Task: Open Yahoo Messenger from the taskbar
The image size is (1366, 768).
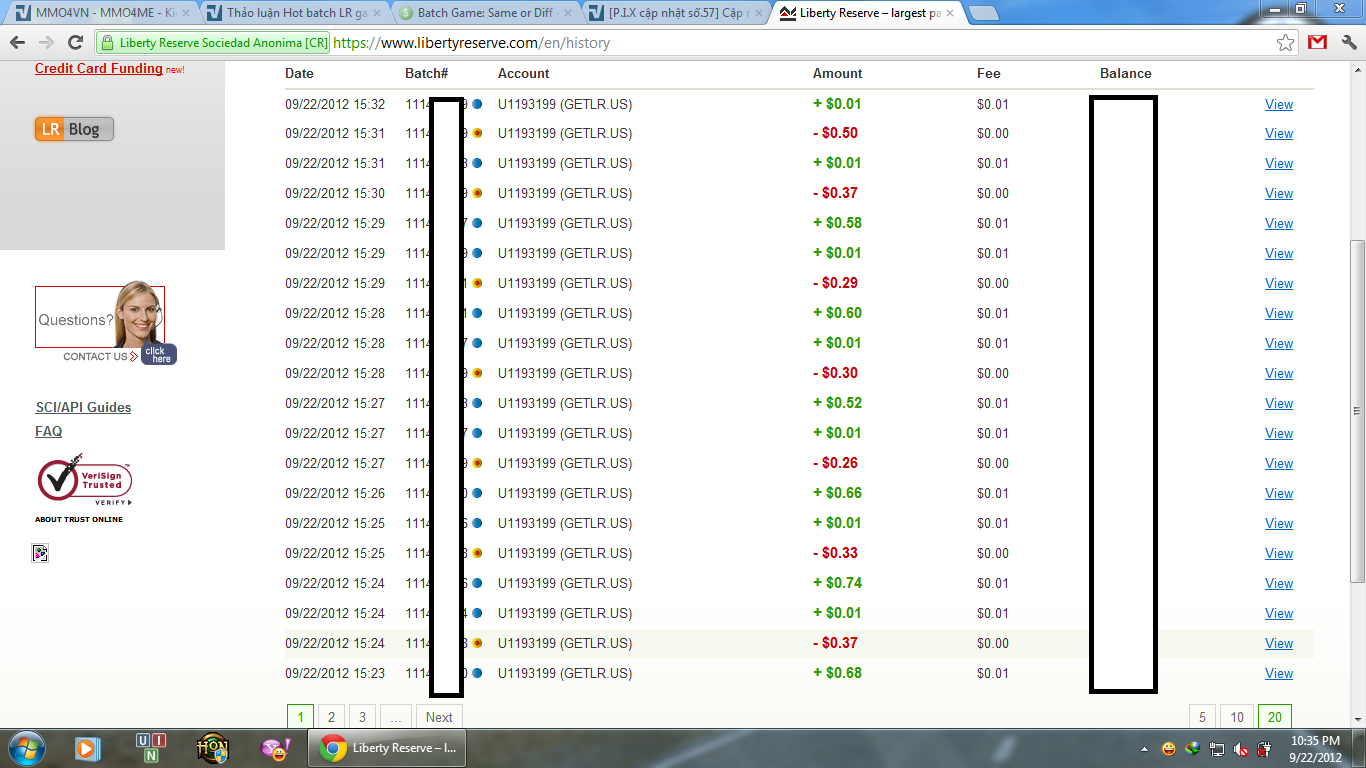Action: [274, 748]
